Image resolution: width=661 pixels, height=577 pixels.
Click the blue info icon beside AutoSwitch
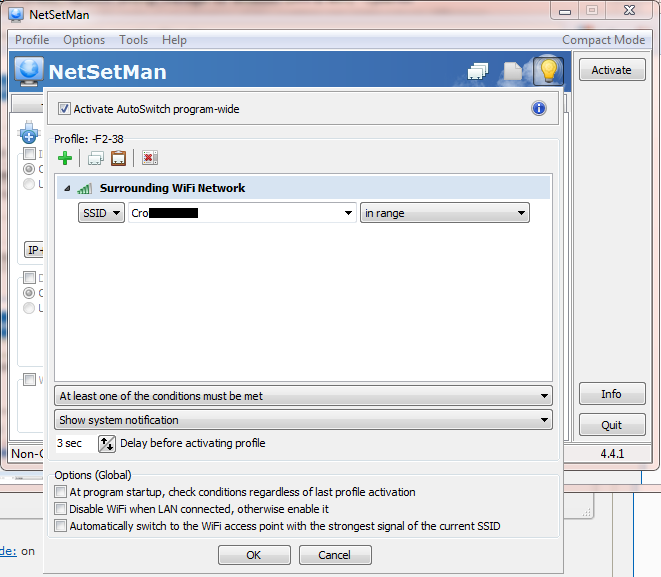pyautogui.click(x=539, y=108)
